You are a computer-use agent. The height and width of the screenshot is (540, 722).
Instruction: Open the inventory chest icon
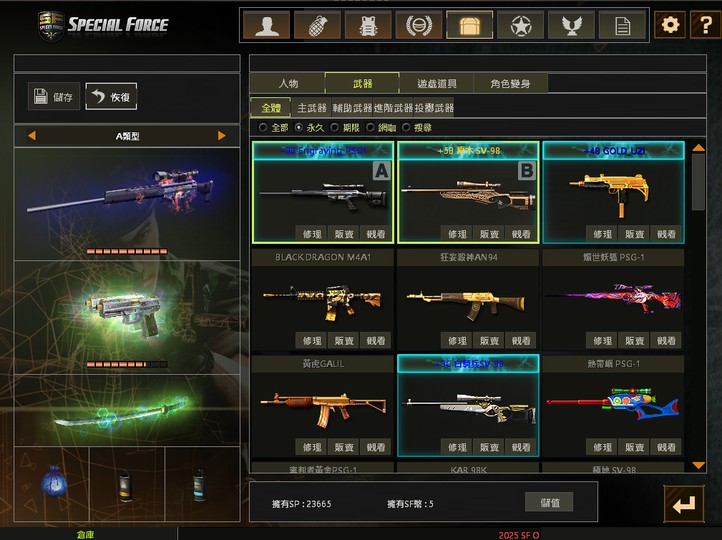469,25
